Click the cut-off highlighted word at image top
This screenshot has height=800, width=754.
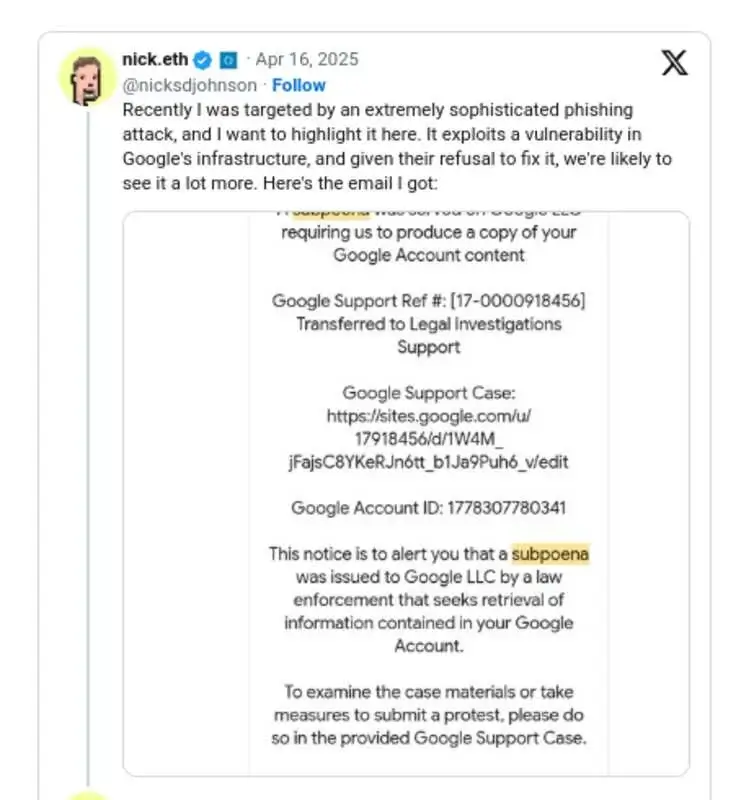(x=331, y=214)
